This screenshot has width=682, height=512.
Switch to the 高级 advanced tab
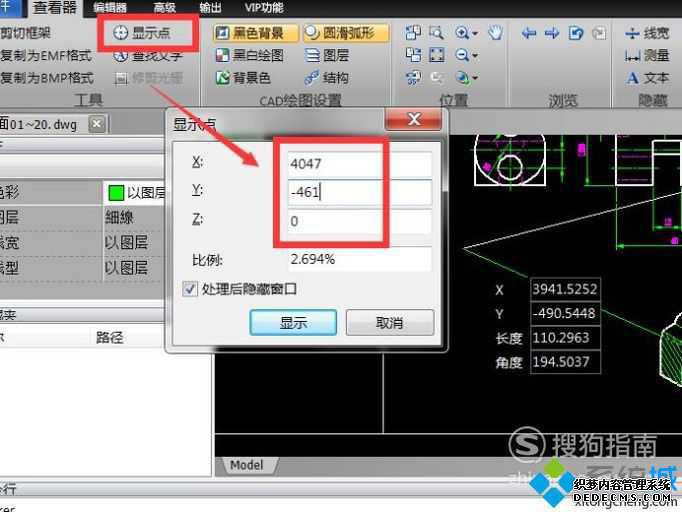(165, 7)
